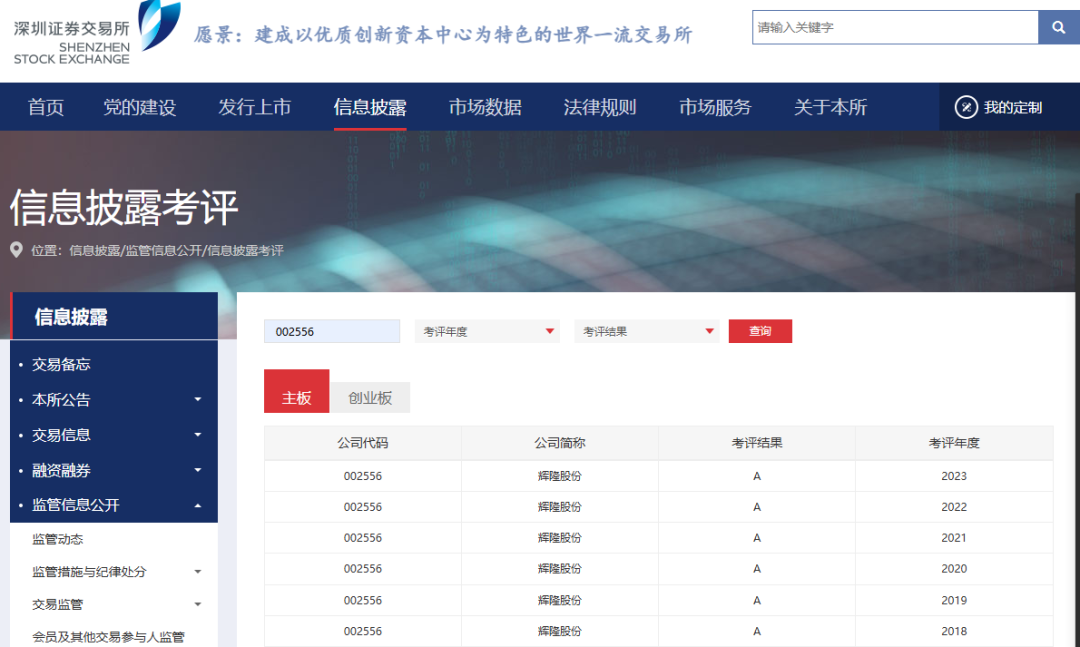This screenshot has height=647, width=1080.
Task: Click the red 查询 button
Action: 760,331
